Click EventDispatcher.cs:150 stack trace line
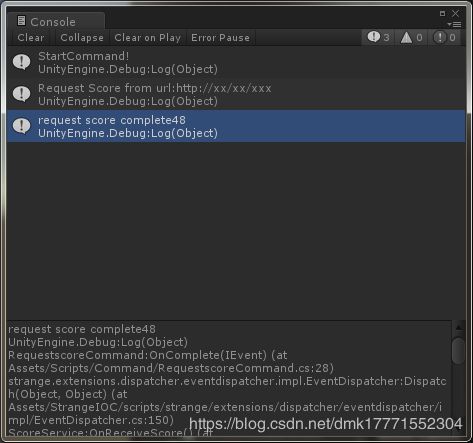Viewport: 473px width, 443px height. (x=91, y=420)
